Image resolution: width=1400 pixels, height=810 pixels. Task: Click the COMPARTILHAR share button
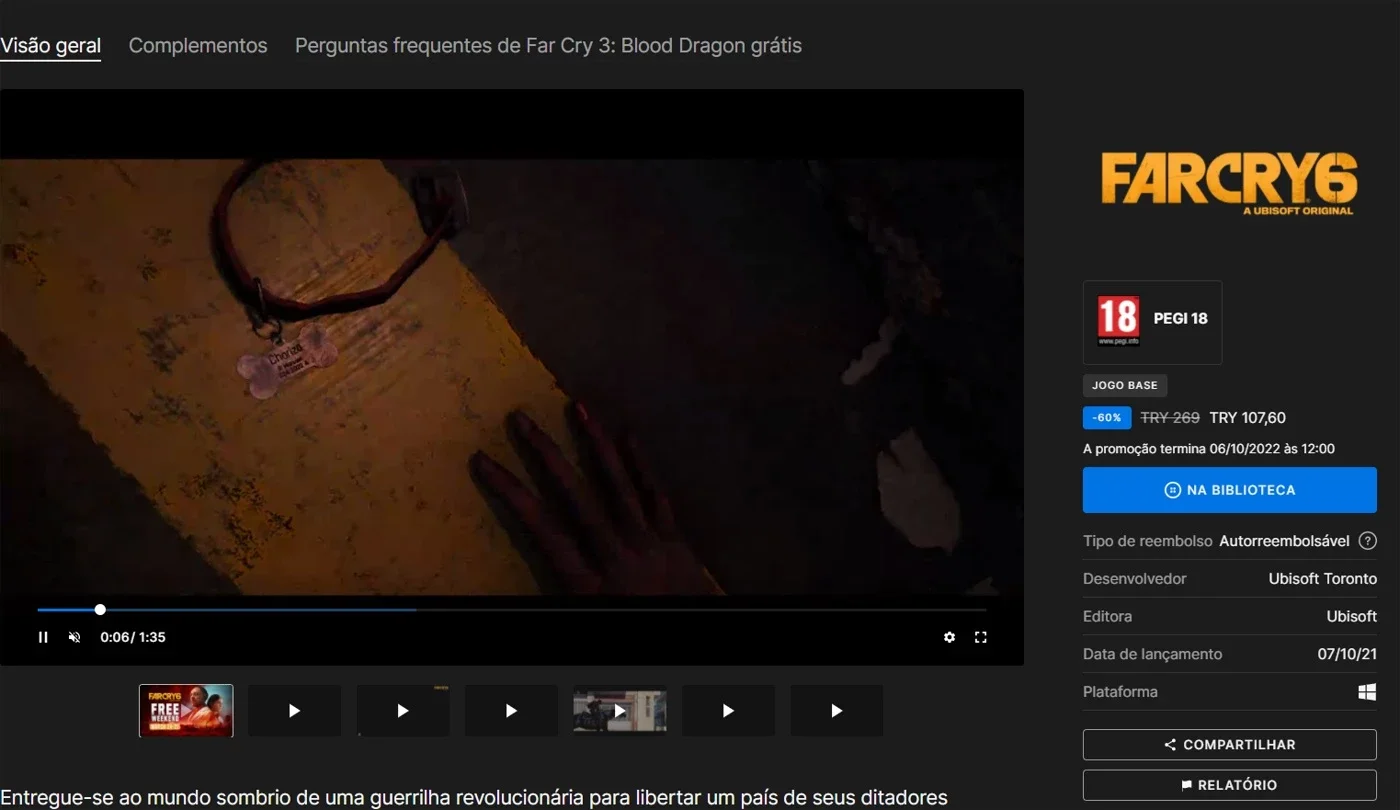point(1230,745)
